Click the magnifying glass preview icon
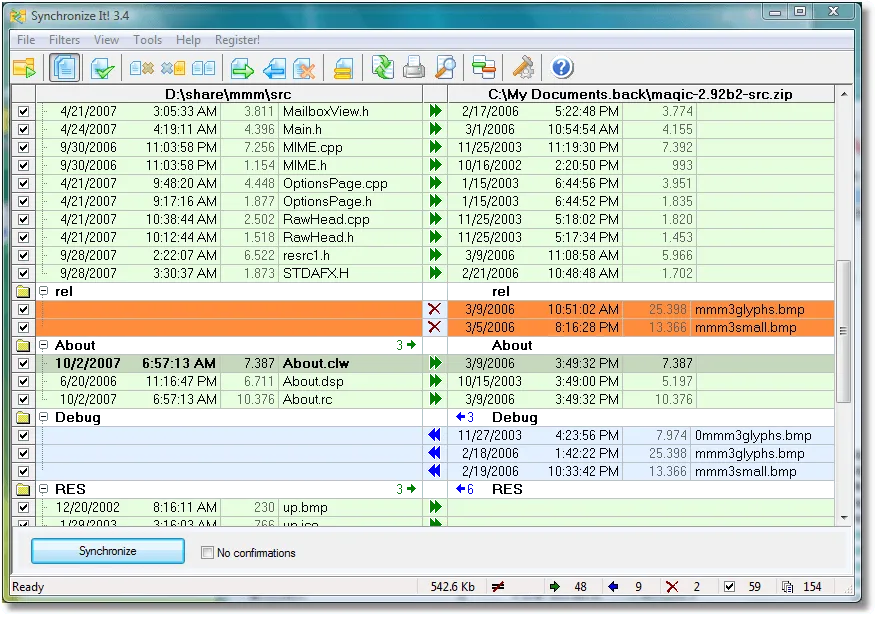 pyautogui.click(x=446, y=68)
